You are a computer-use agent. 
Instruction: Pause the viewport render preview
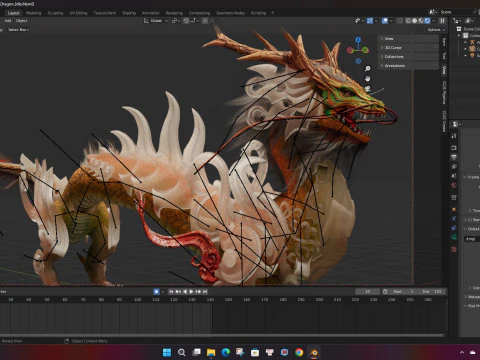click(442, 21)
